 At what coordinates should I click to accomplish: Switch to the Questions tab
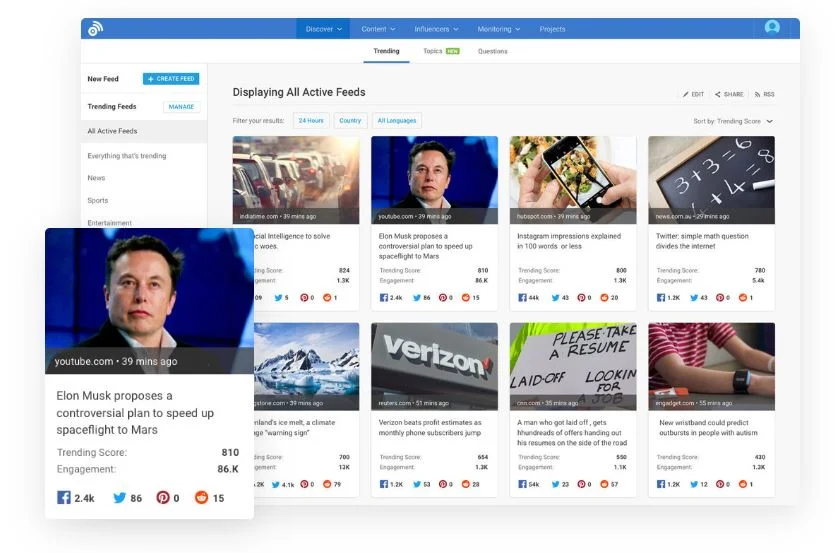coord(493,51)
